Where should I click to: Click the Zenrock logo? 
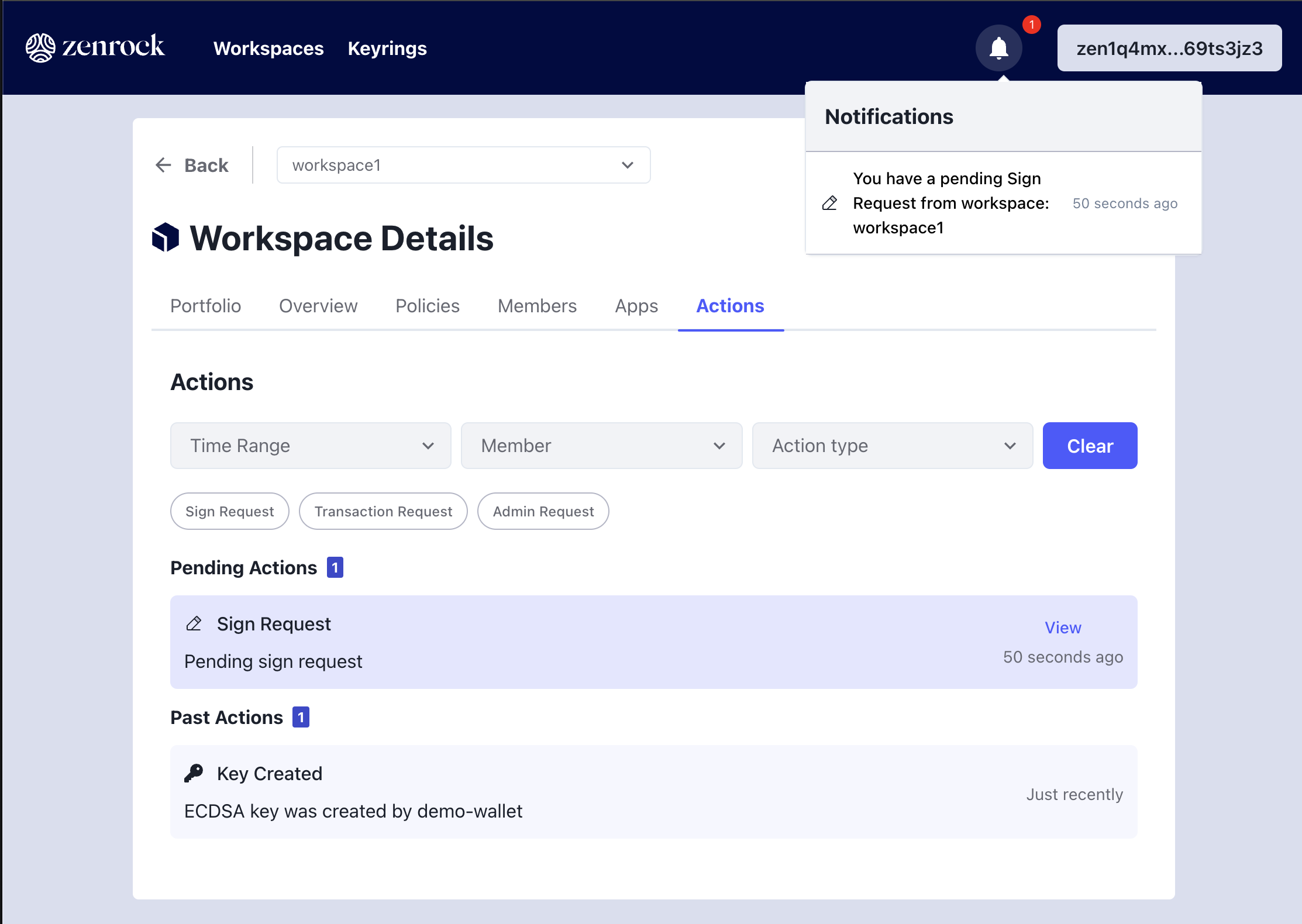[x=95, y=47]
